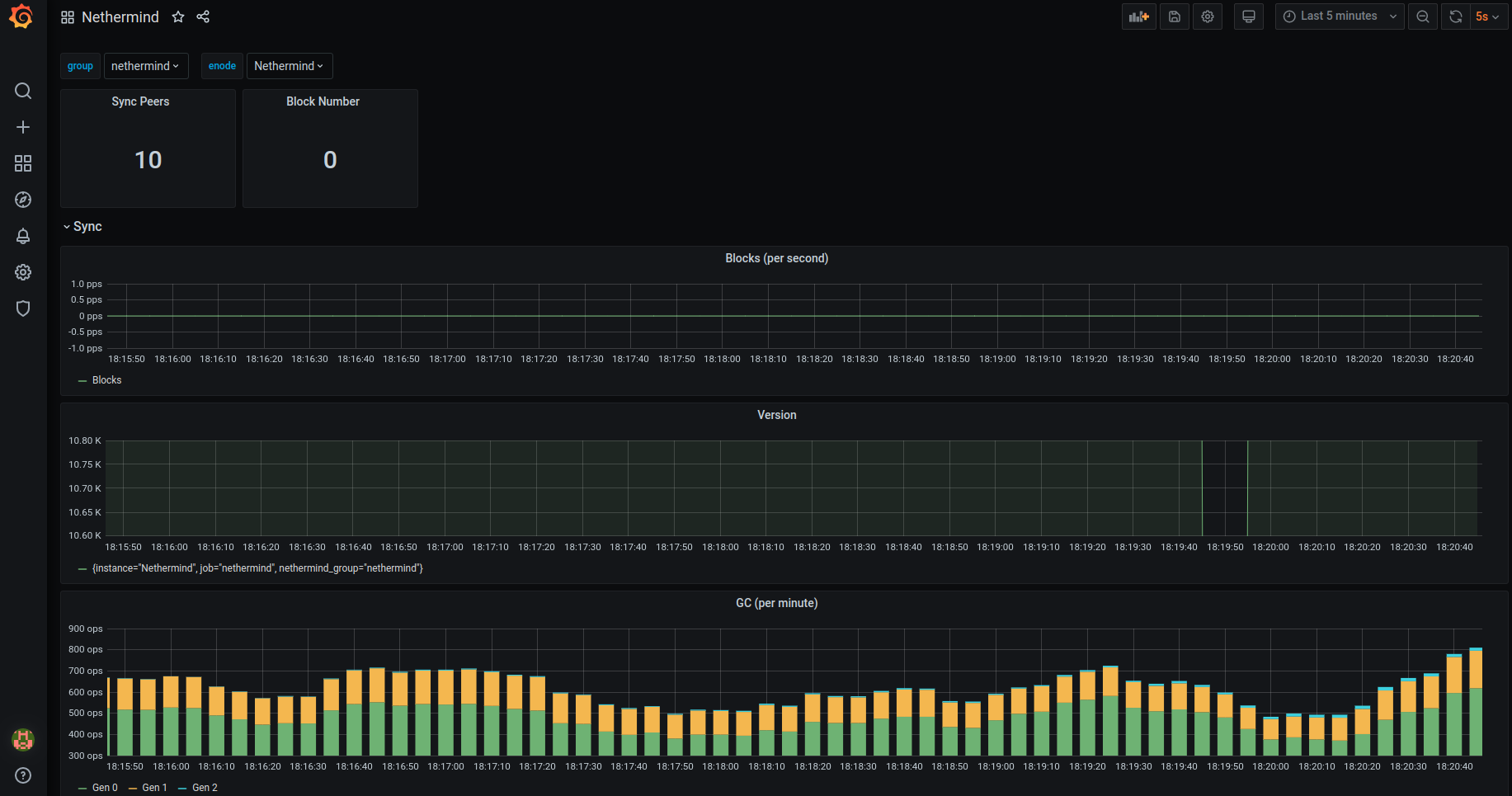Screen dimensions: 1512x796
Task: Cycle view mode with monitor icon
Action: (x=1249, y=16)
